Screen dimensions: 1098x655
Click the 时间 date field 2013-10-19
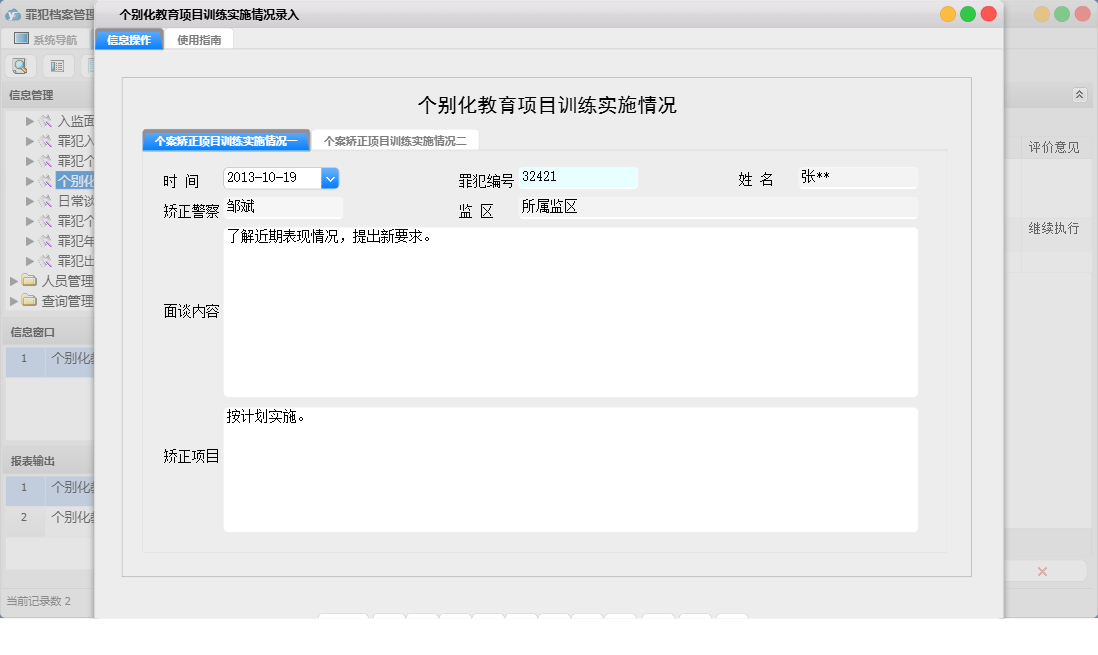click(x=272, y=178)
